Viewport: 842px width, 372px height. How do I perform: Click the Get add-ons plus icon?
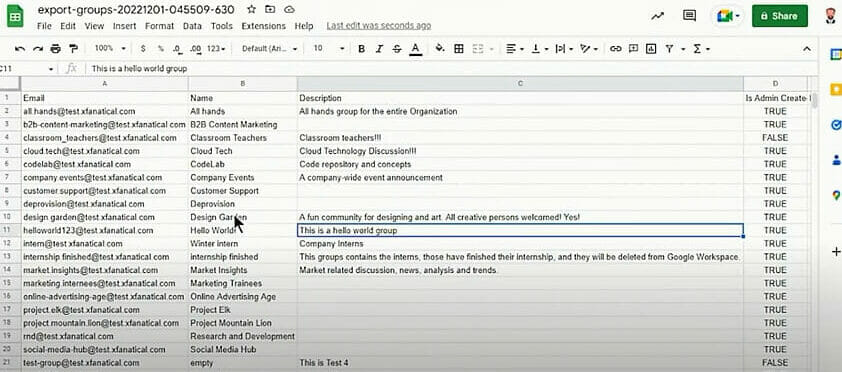pos(836,251)
